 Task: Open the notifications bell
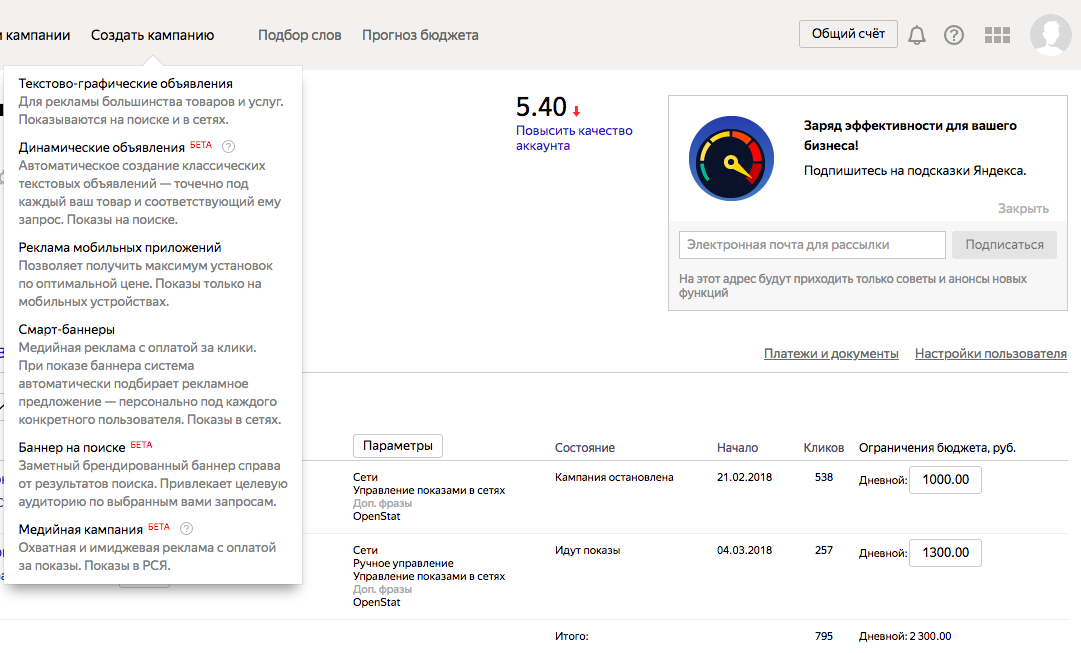pyautogui.click(x=916, y=34)
